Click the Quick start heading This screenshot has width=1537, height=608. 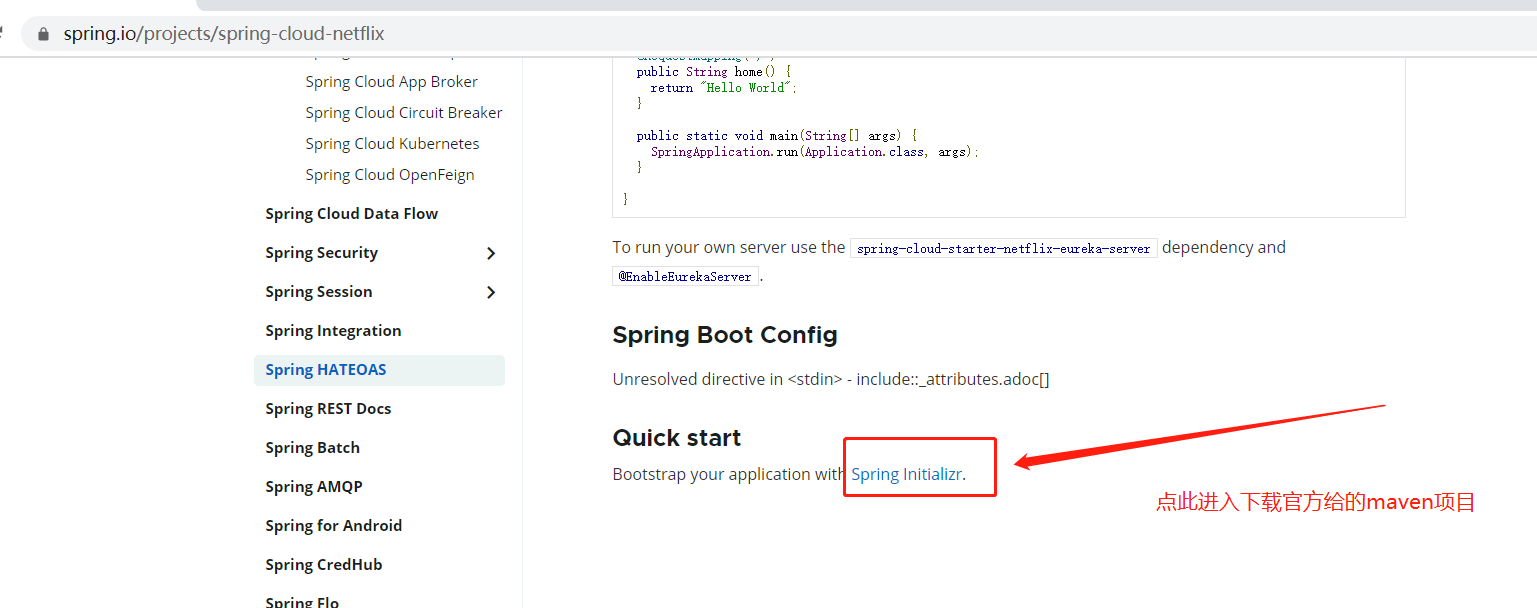click(x=677, y=438)
